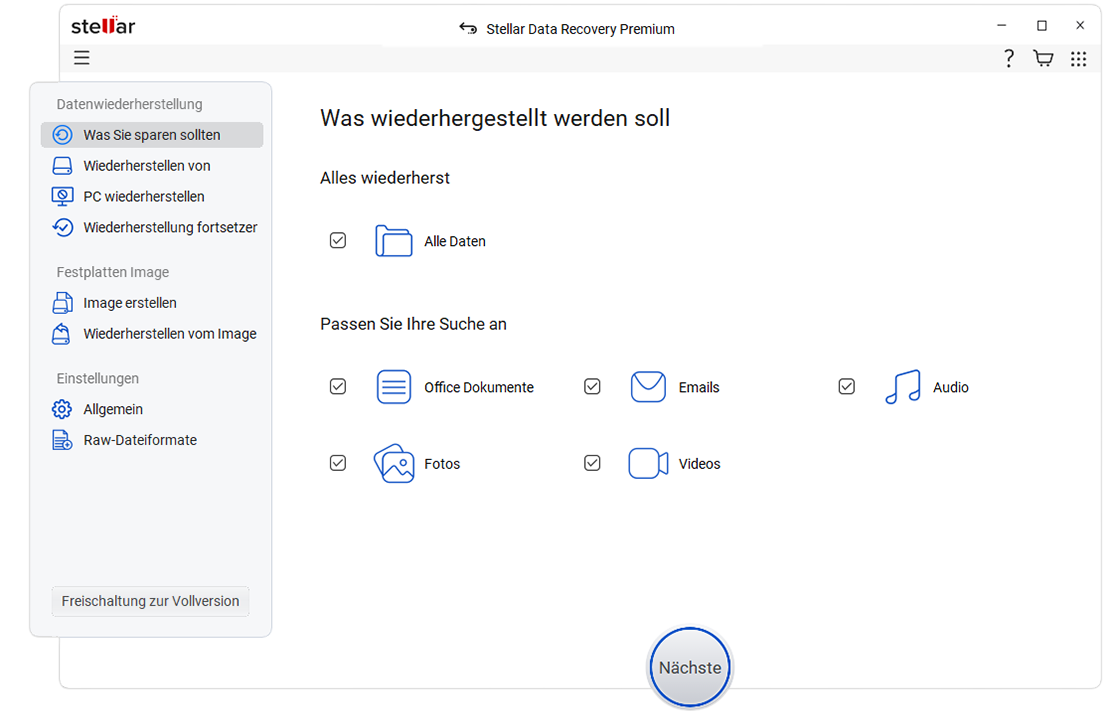Click the apps grid icon top right
1118x723 pixels.
[1078, 58]
